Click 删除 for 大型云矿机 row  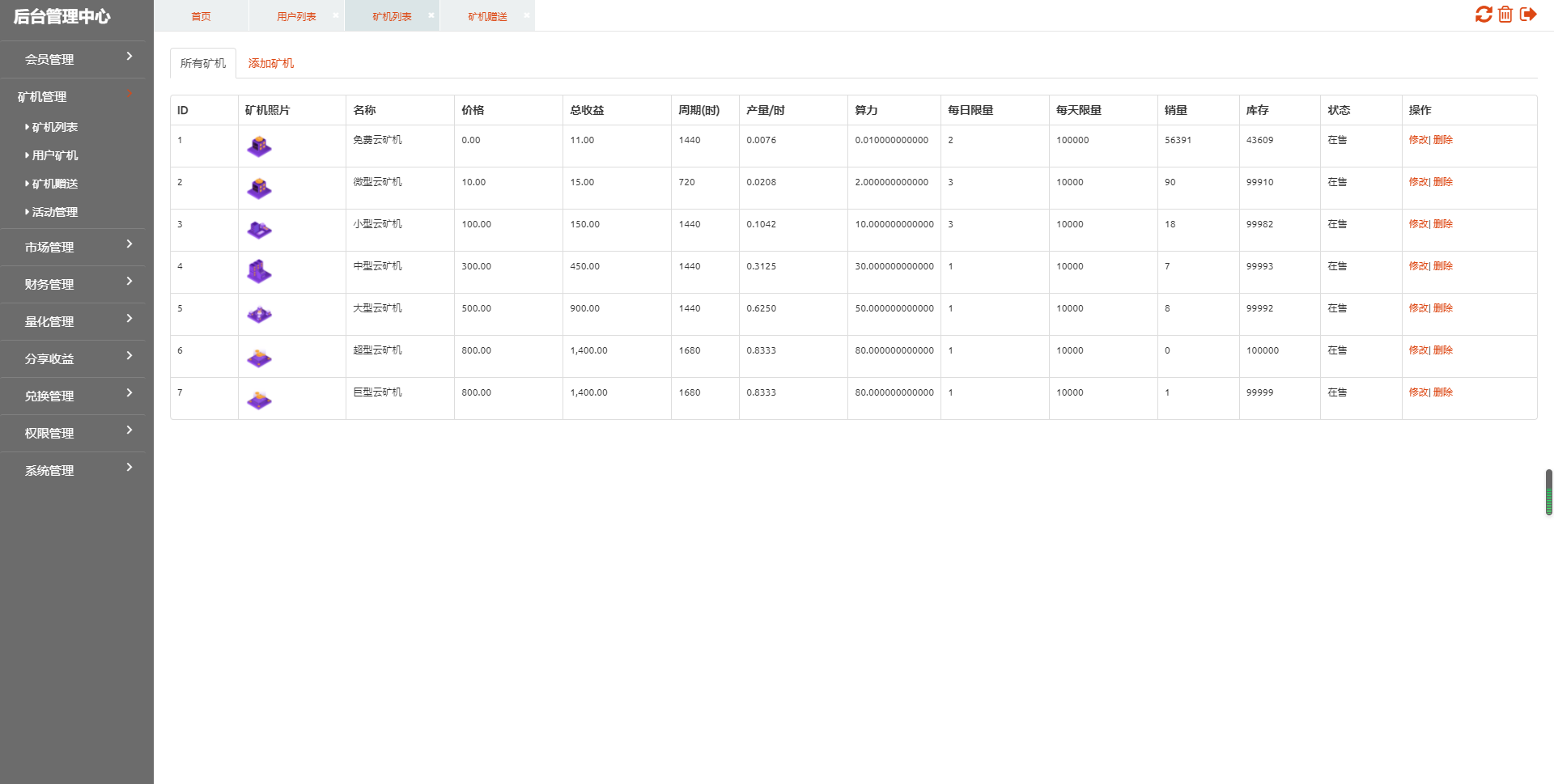point(1443,308)
